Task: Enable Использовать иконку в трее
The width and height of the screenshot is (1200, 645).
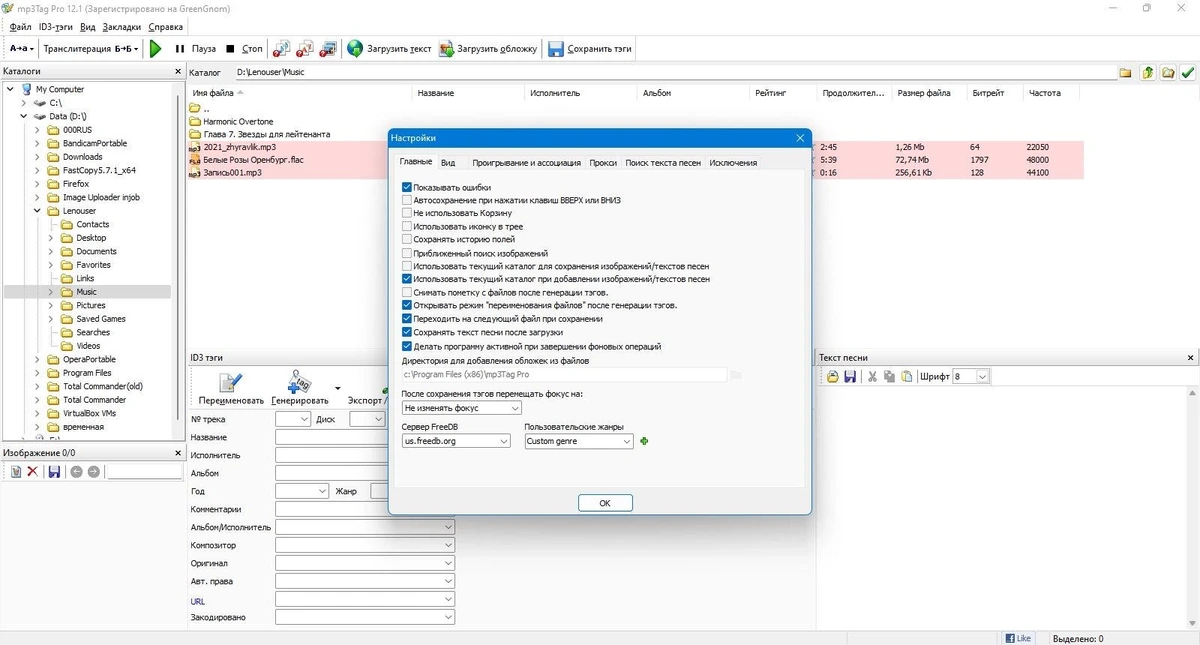Action: click(407, 227)
